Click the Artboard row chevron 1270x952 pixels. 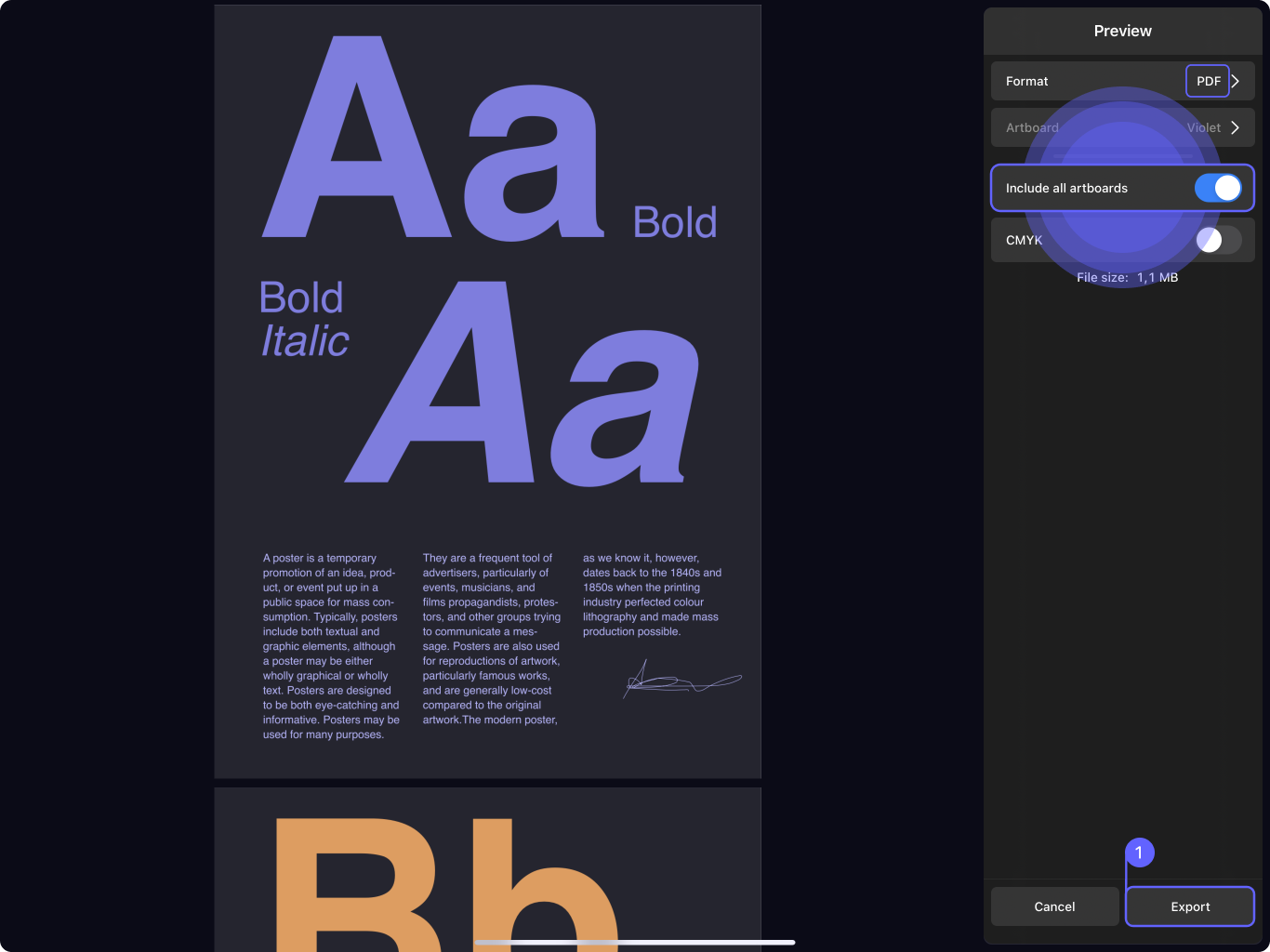(x=1237, y=127)
